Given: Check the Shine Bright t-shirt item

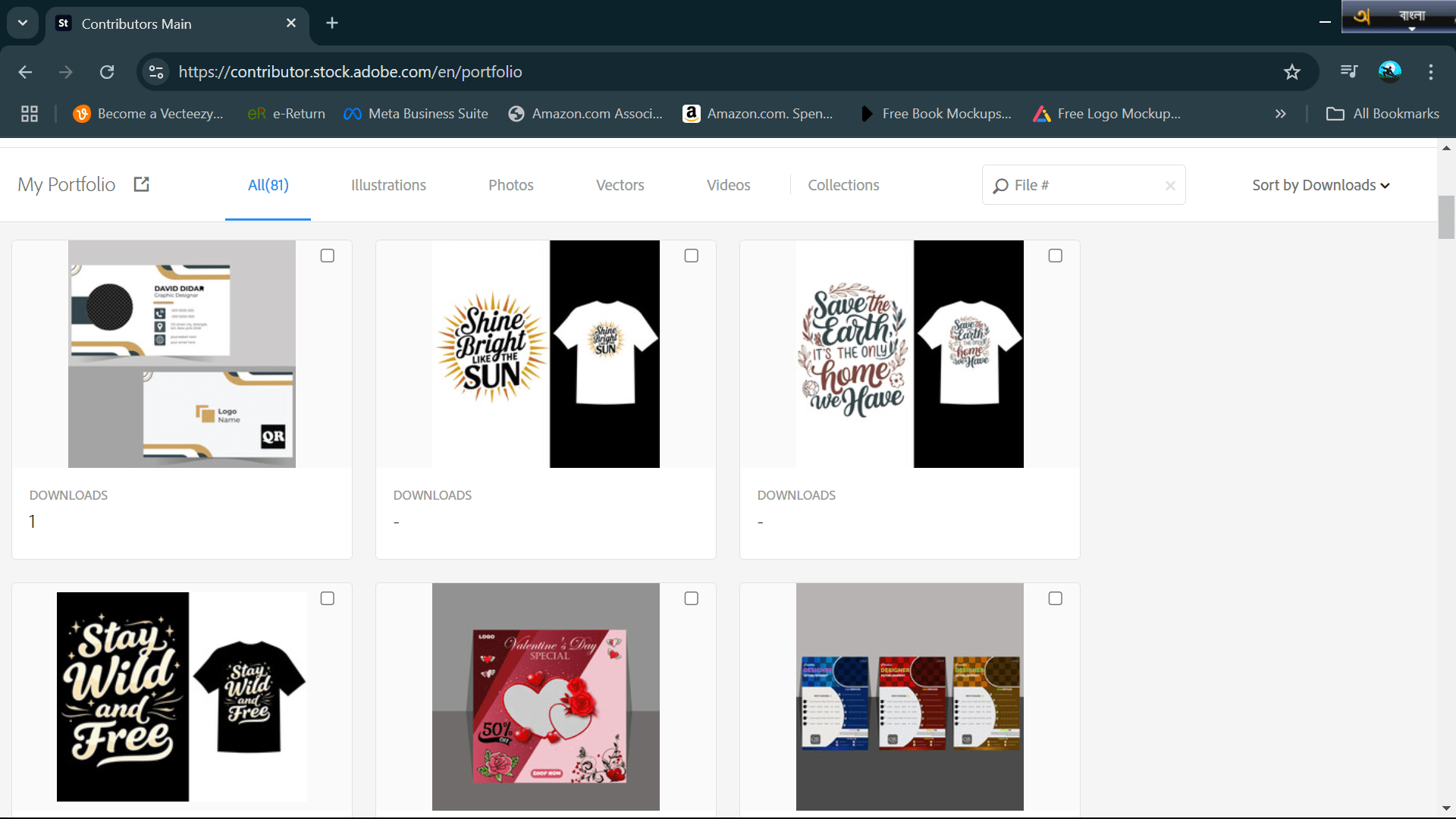Looking at the screenshot, I should (692, 256).
